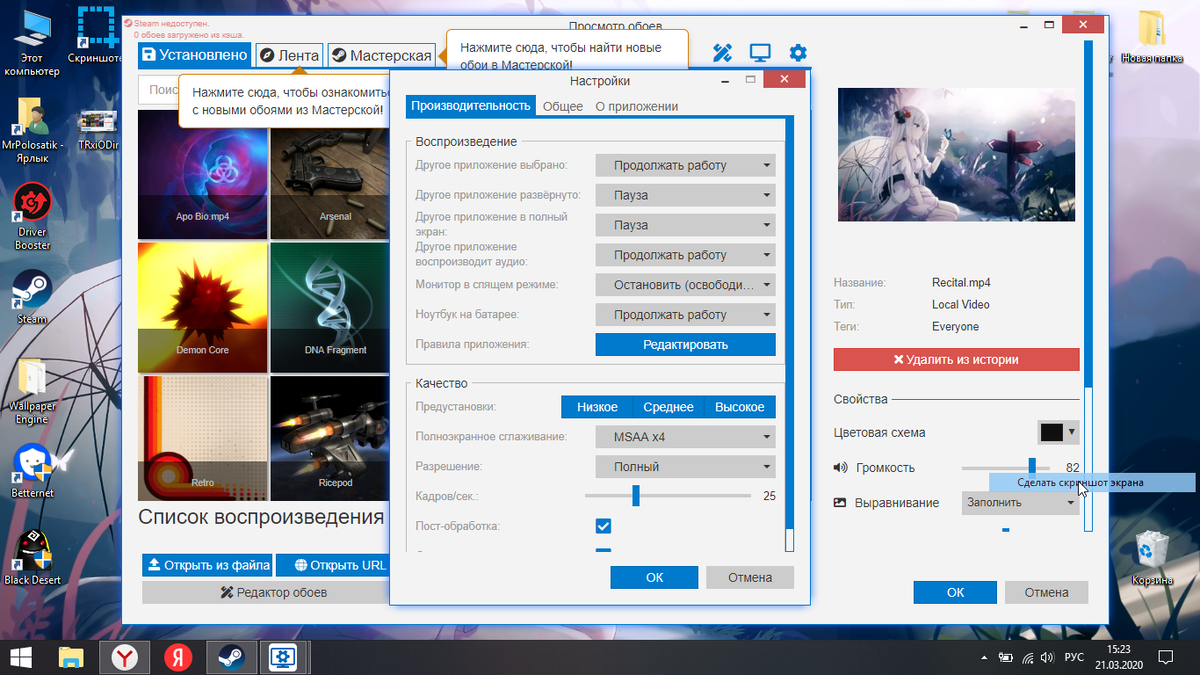Click Удалить из истории button
The image size is (1200, 675).
[x=956, y=359]
